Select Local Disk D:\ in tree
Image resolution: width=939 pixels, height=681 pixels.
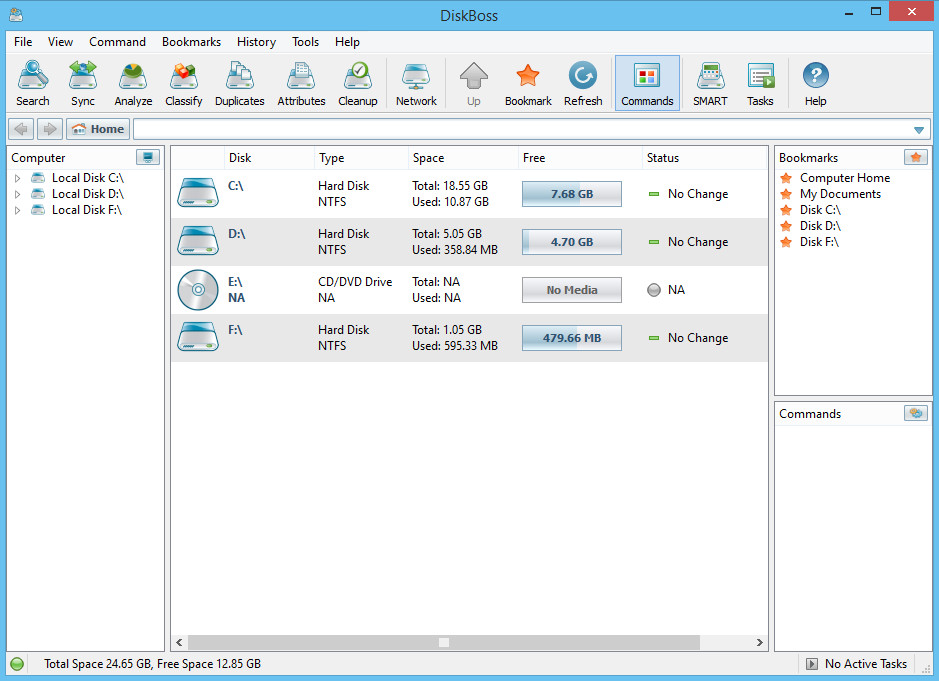87,194
